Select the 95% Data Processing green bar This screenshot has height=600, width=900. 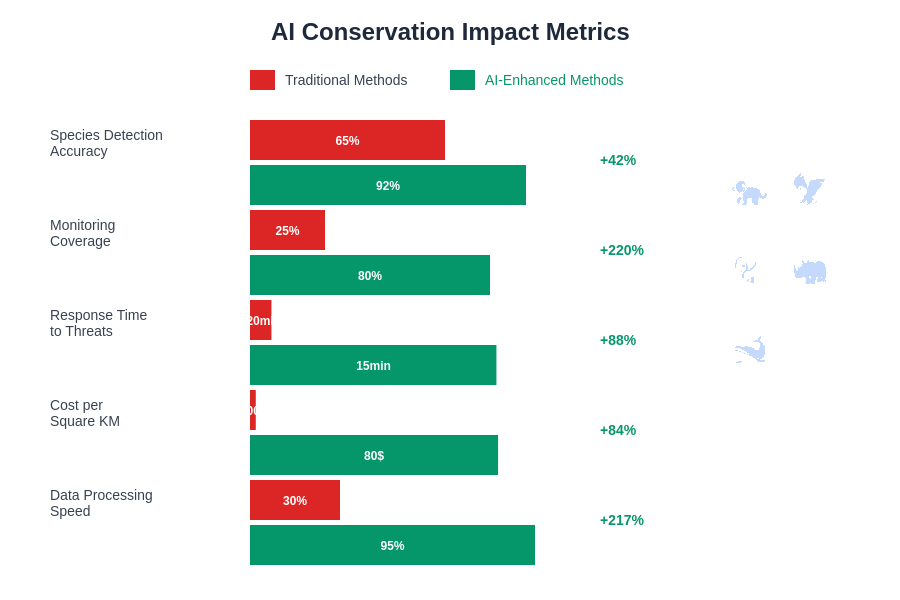coord(392,545)
